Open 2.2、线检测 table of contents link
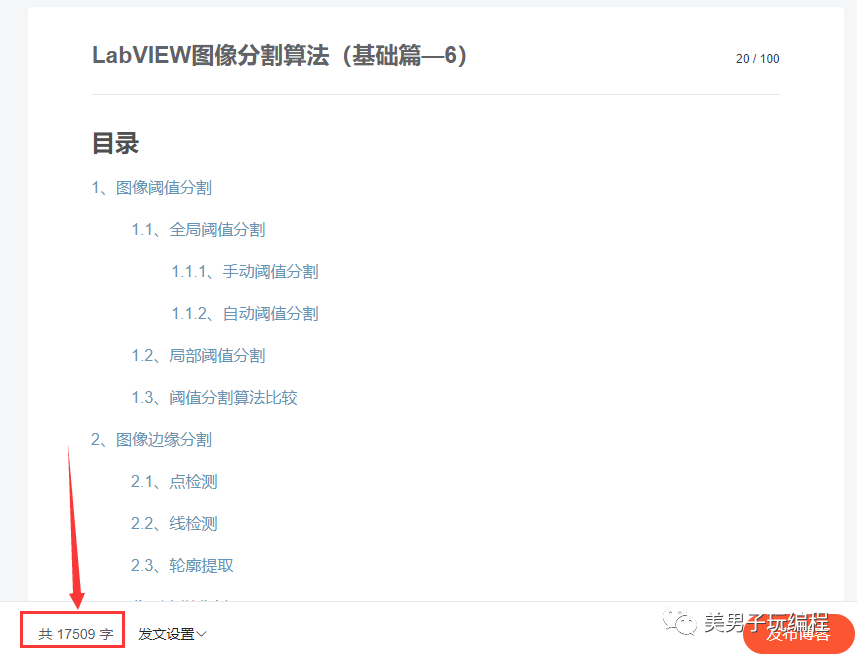 (x=174, y=524)
